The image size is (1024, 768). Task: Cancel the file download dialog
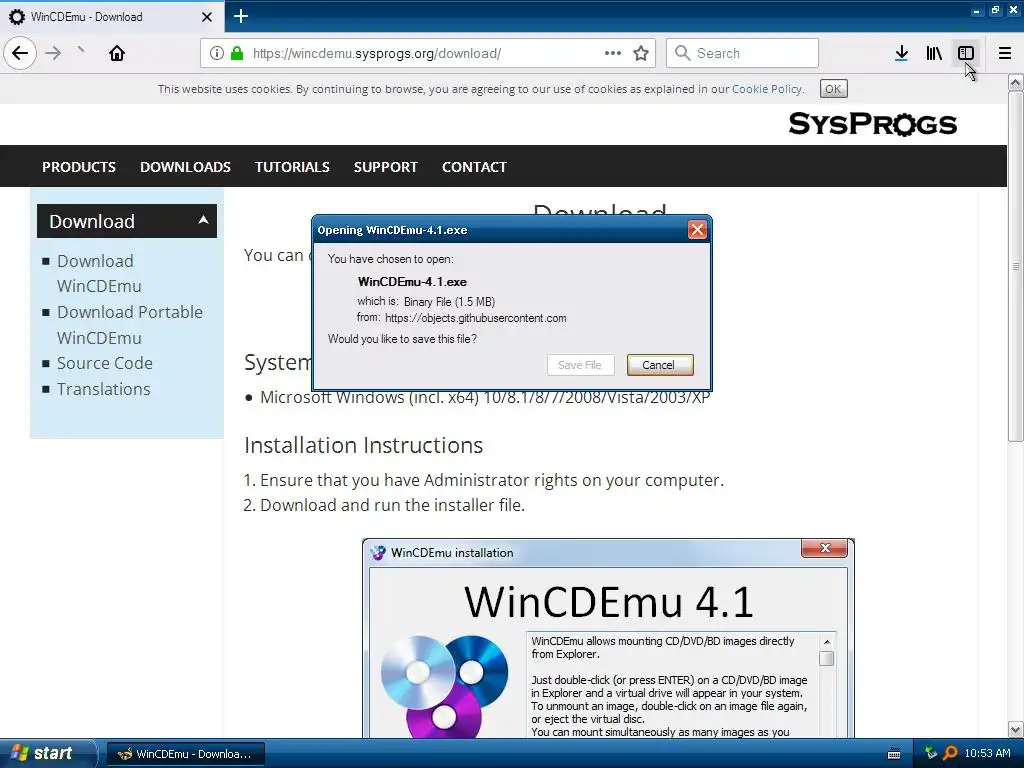point(660,365)
